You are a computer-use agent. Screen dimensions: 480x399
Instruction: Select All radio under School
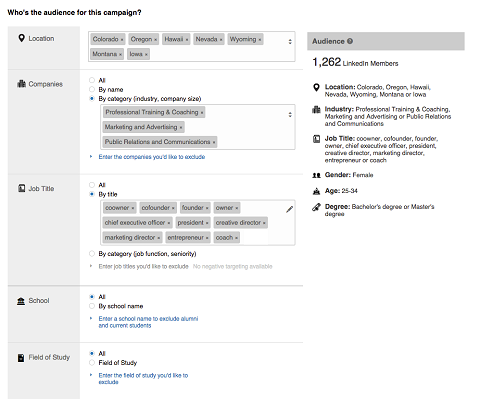tap(92, 297)
